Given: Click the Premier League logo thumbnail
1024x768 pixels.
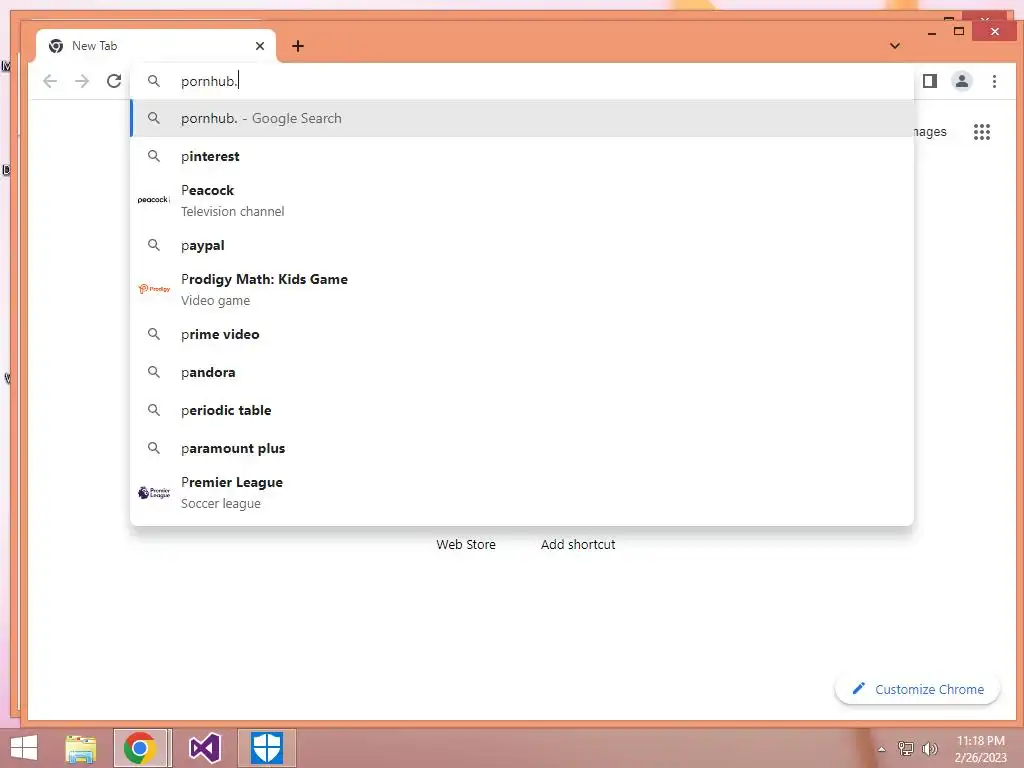Looking at the screenshot, I should point(154,492).
